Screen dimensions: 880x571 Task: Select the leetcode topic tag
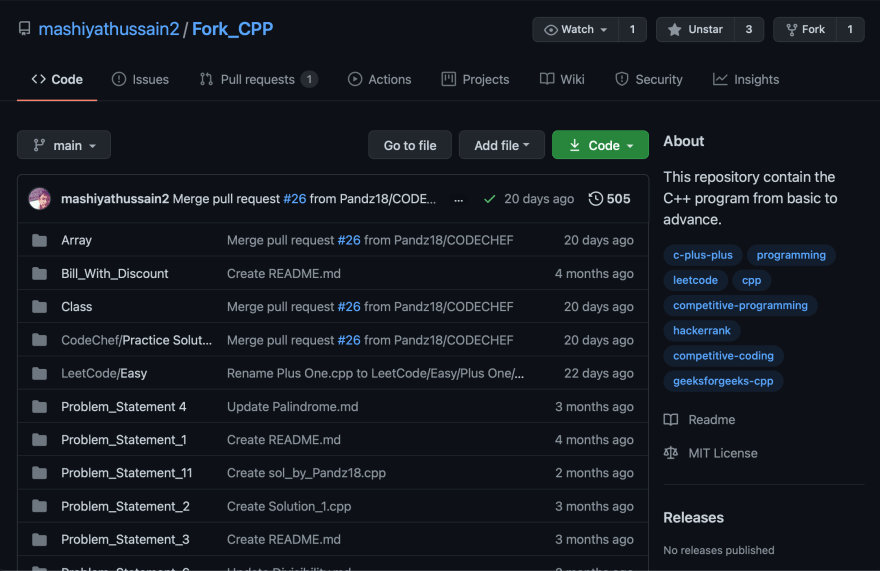[695, 280]
